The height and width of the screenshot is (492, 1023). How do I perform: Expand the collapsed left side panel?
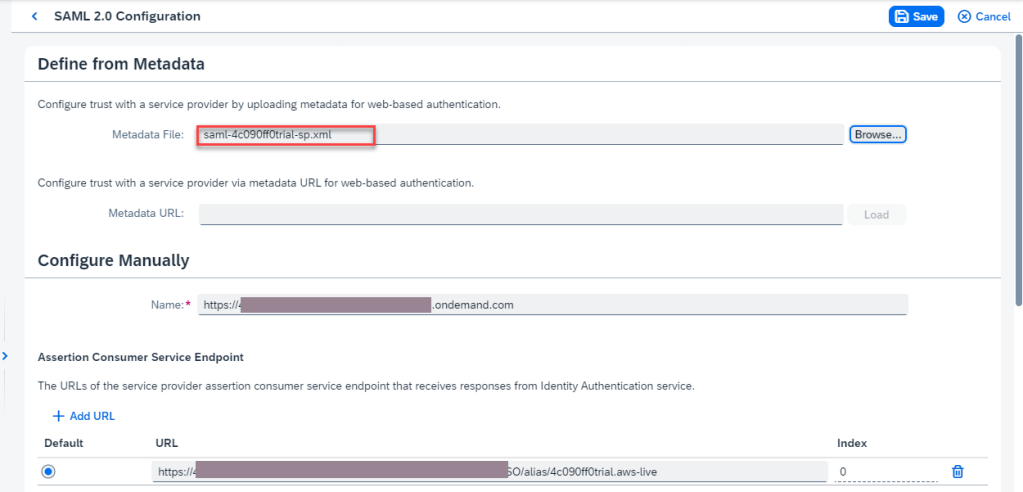click(x=5, y=356)
